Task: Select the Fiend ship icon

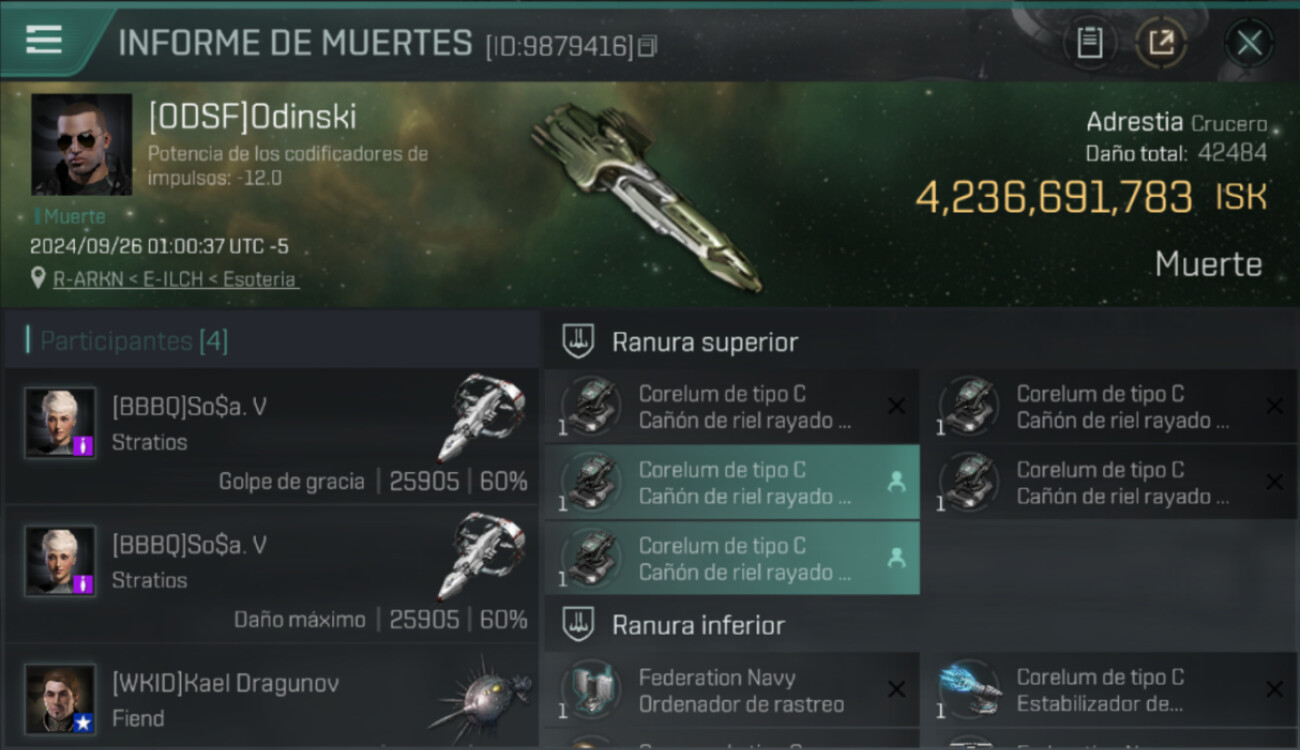Action: [x=481, y=695]
